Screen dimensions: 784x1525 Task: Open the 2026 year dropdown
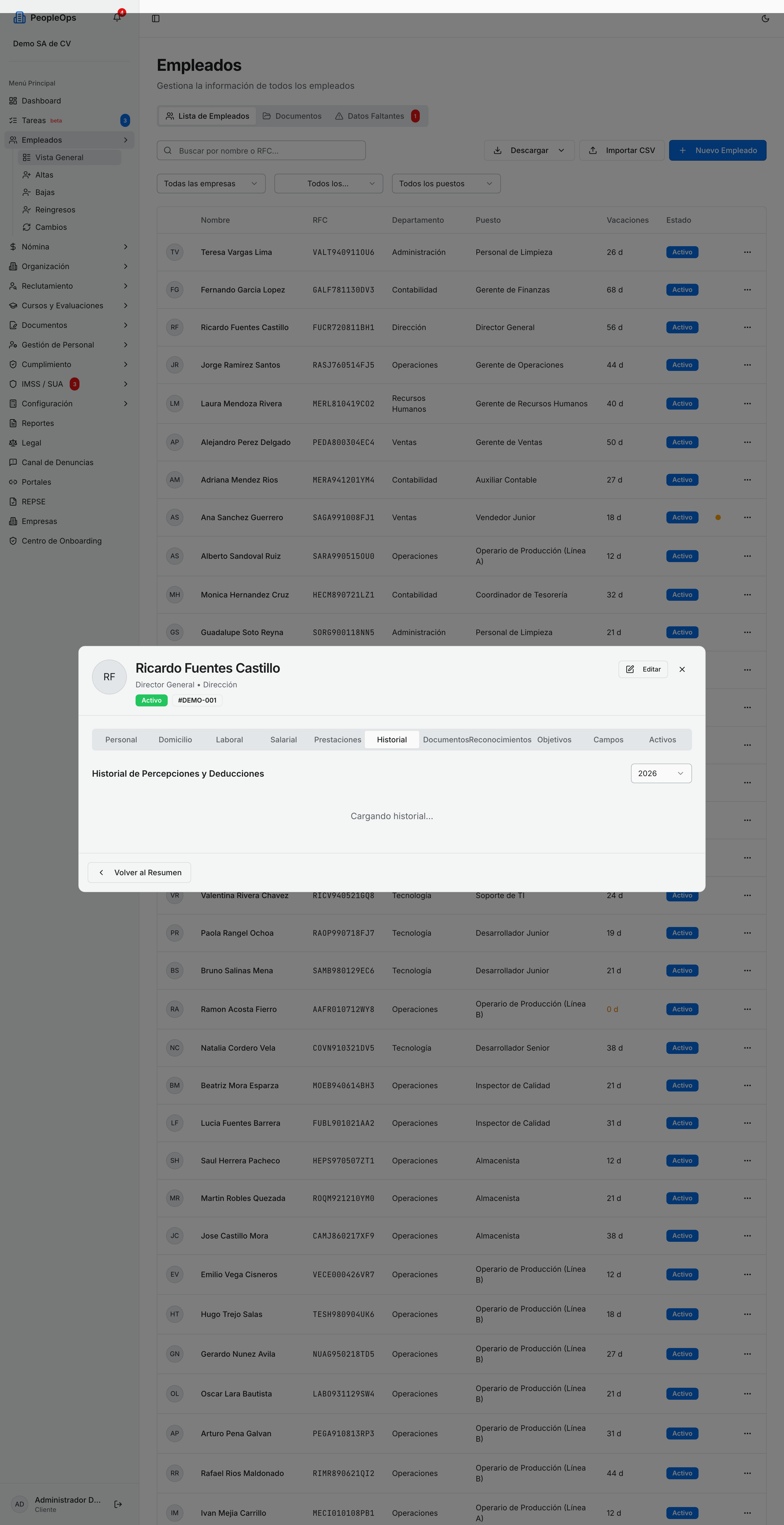pos(661,773)
